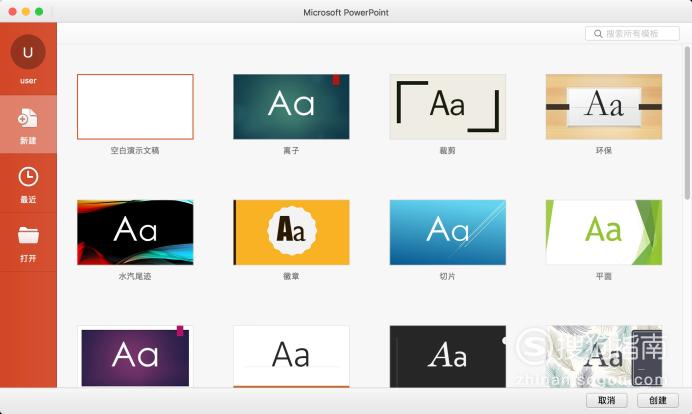The width and height of the screenshot is (692, 414).
Task: Click the 环保 label text
Action: [604, 151]
